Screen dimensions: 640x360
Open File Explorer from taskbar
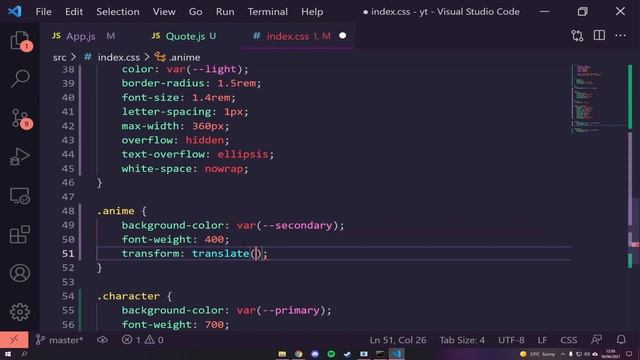[x=282, y=354]
